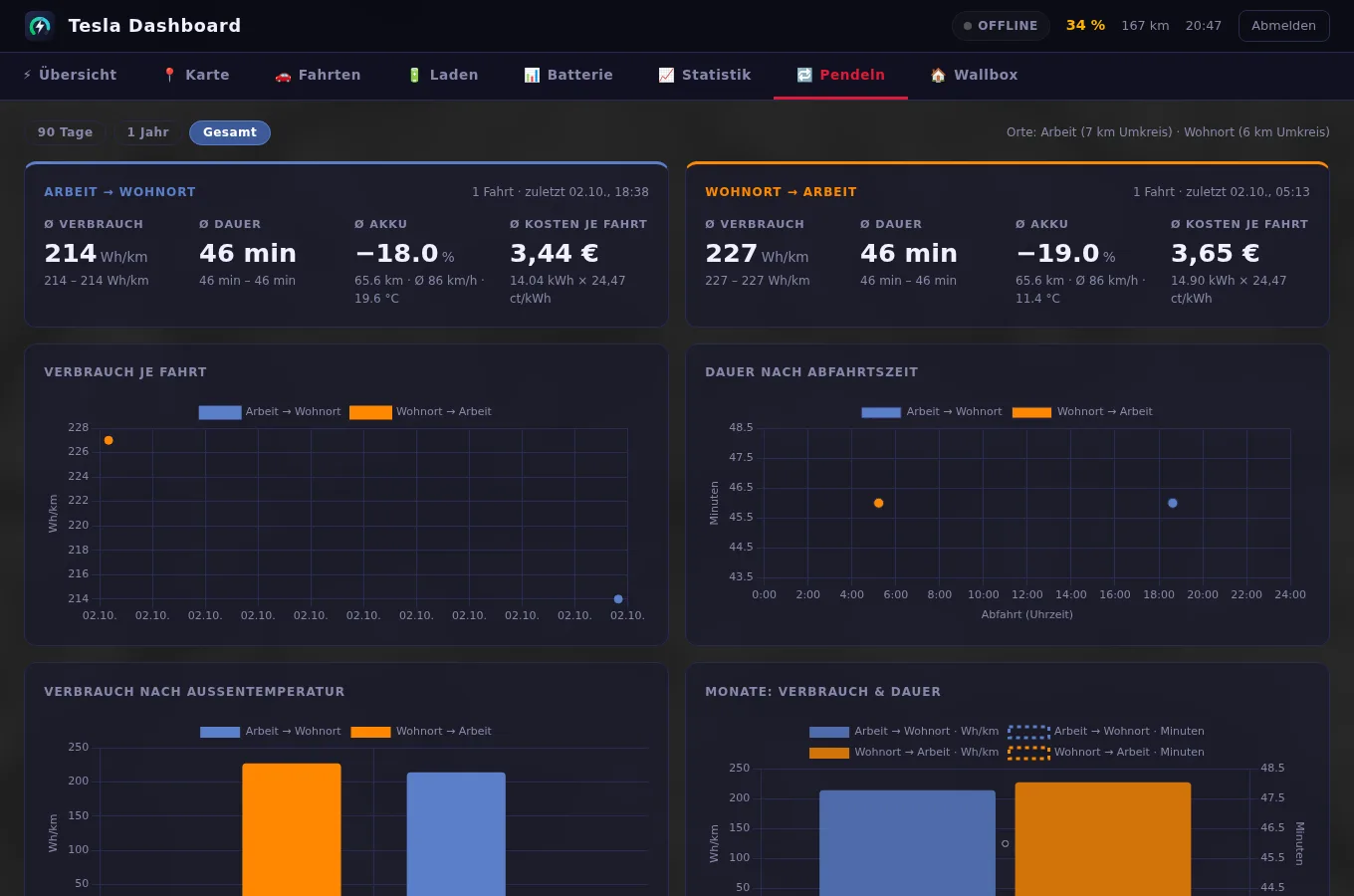The width and height of the screenshot is (1354, 896).
Task: Toggle Wohnort → Arbeit · Wh/km legend in Monate chart
Action: pos(904,753)
